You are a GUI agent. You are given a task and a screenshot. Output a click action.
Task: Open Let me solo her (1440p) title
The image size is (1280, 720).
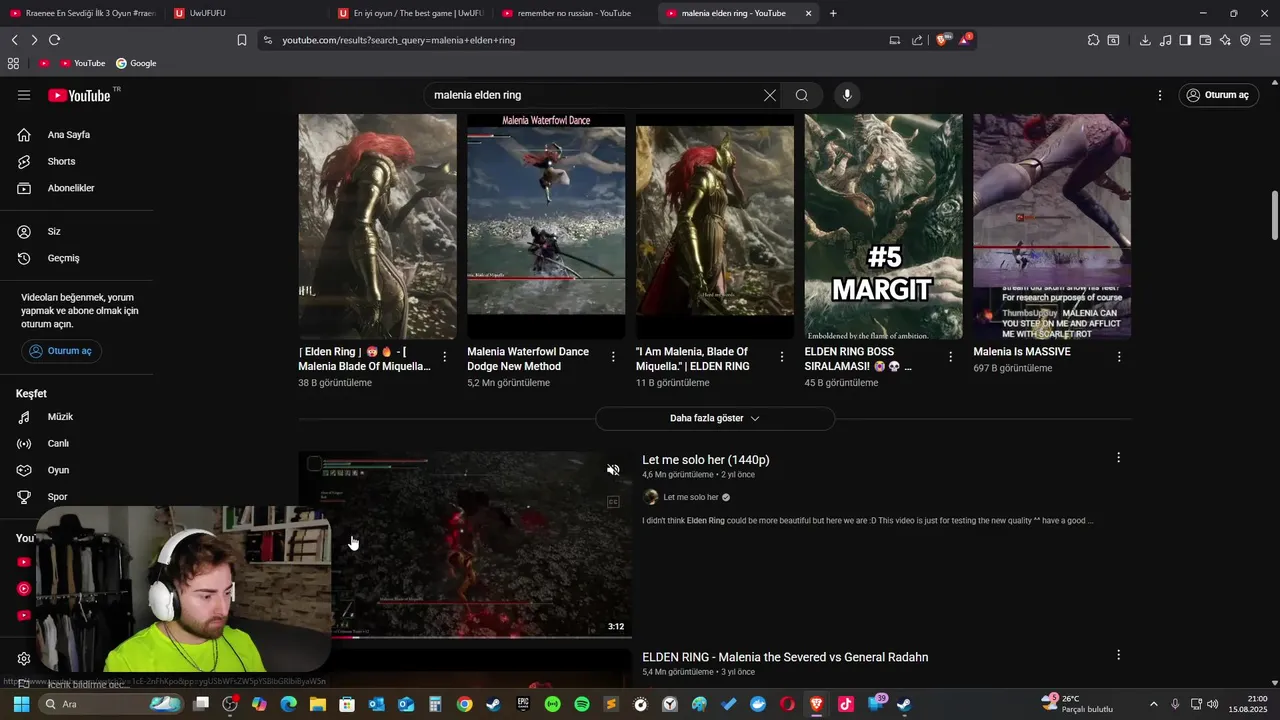[706, 460]
